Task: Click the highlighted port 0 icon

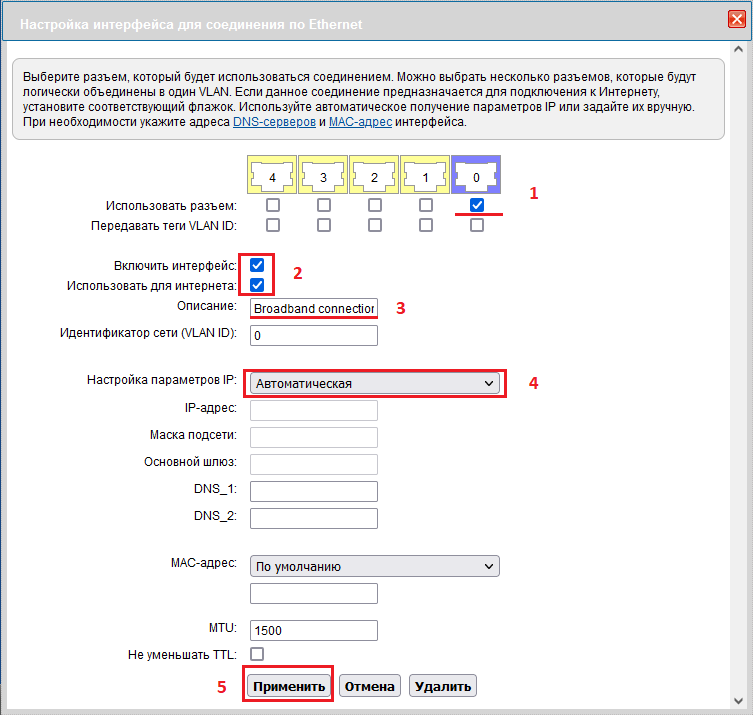Action: click(x=476, y=175)
